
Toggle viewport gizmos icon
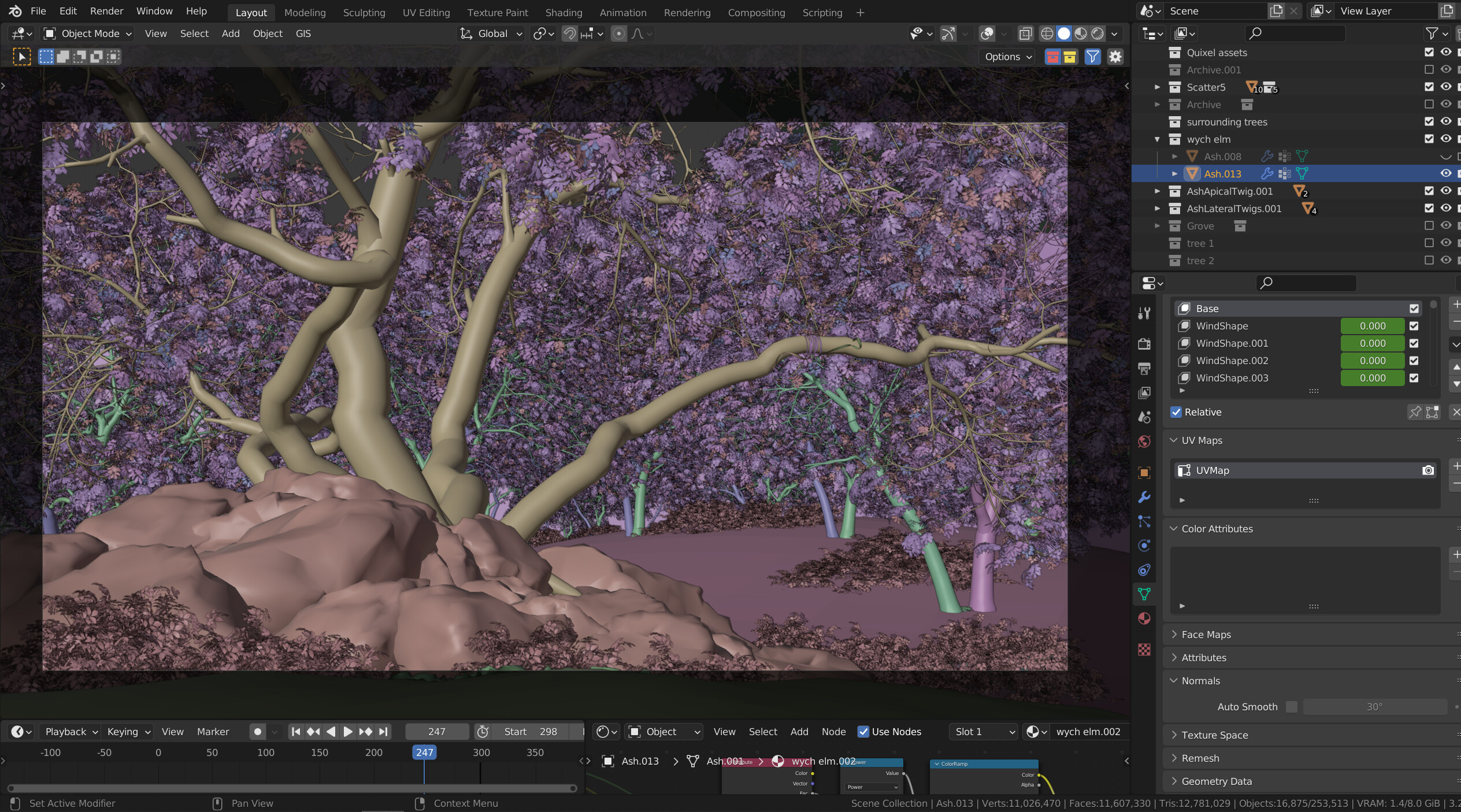[x=948, y=34]
